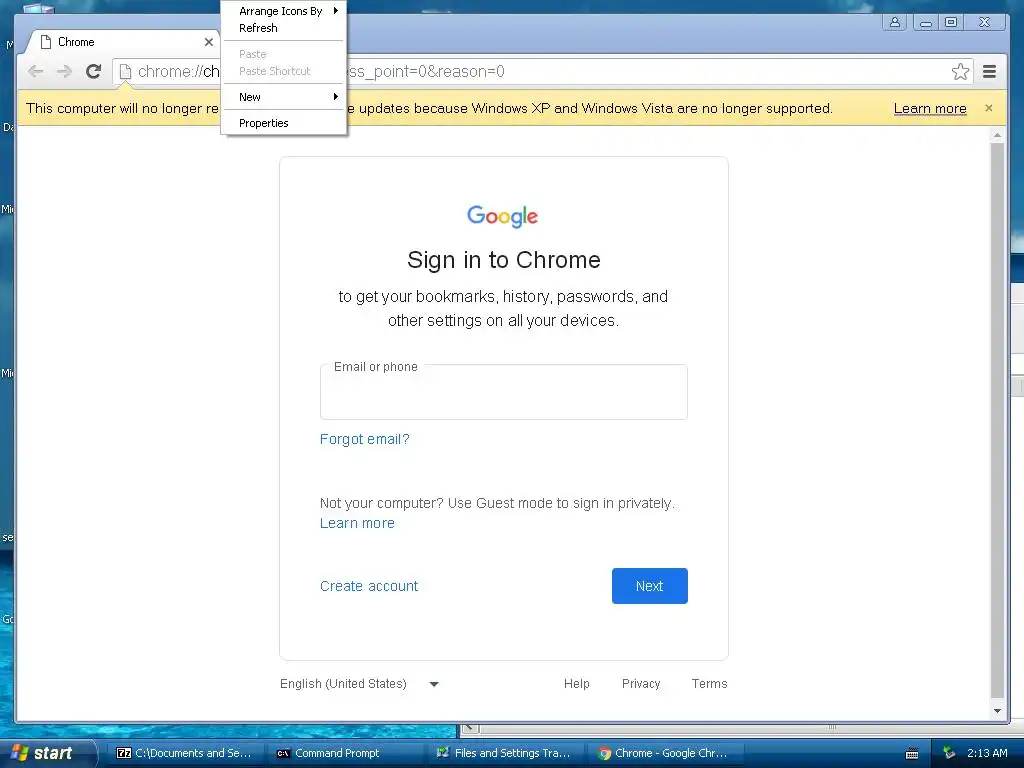Expand Arrange Icons By submenu
This screenshot has width=1024, height=768.
click(x=283, y=10)
